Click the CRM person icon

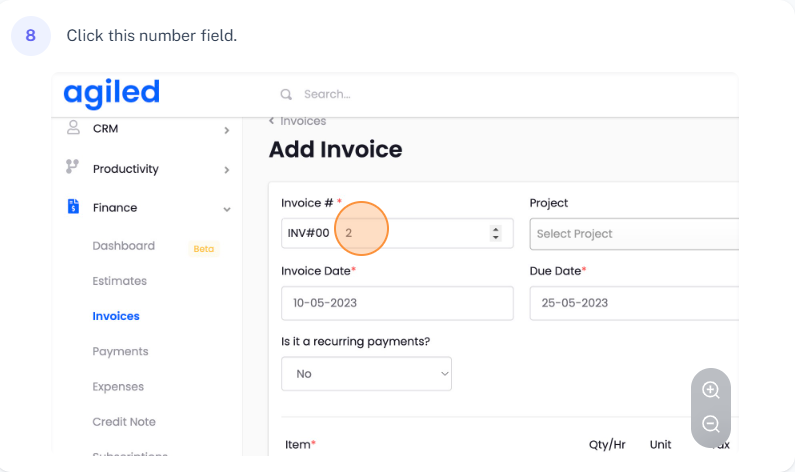pyautogui.click(x=73, y=128)
